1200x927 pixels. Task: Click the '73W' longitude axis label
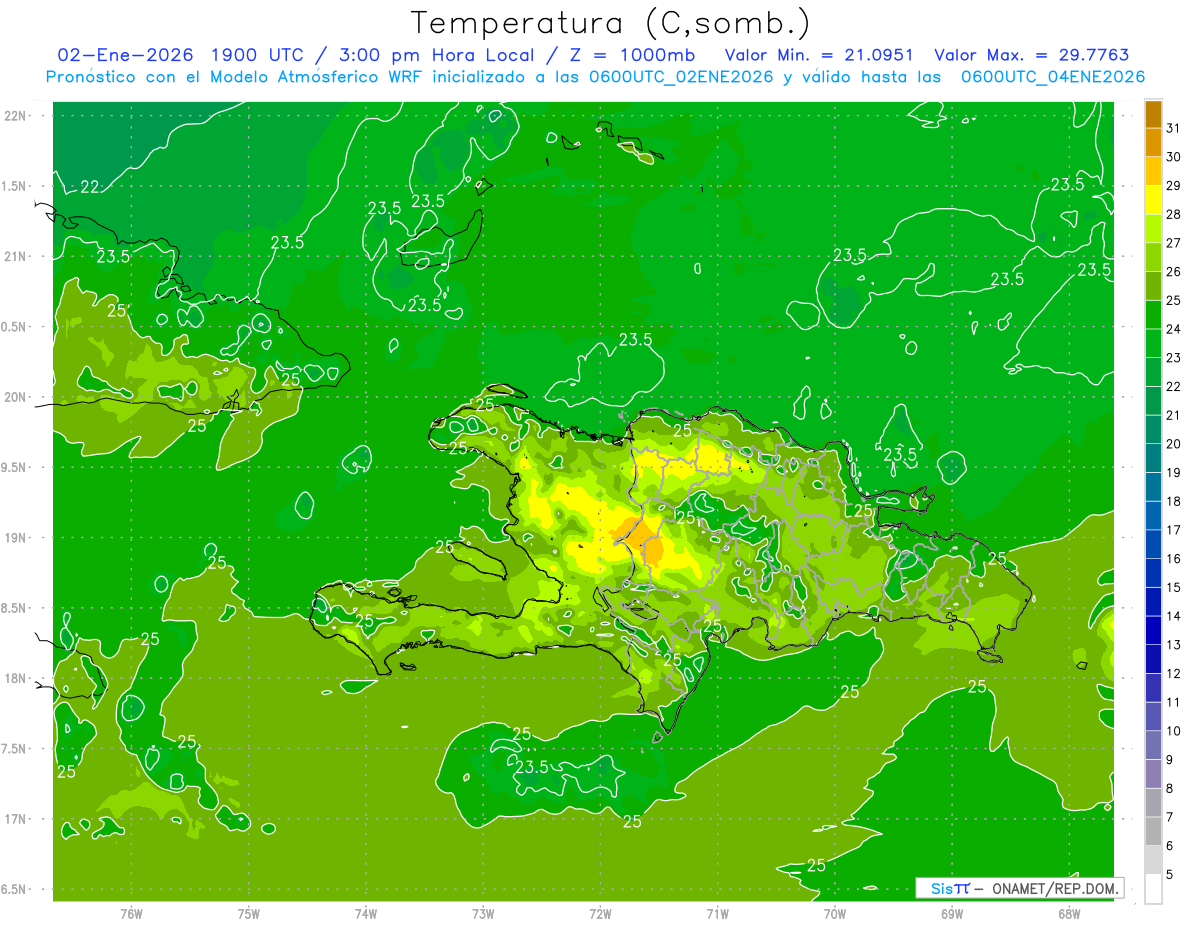(483, 913)
